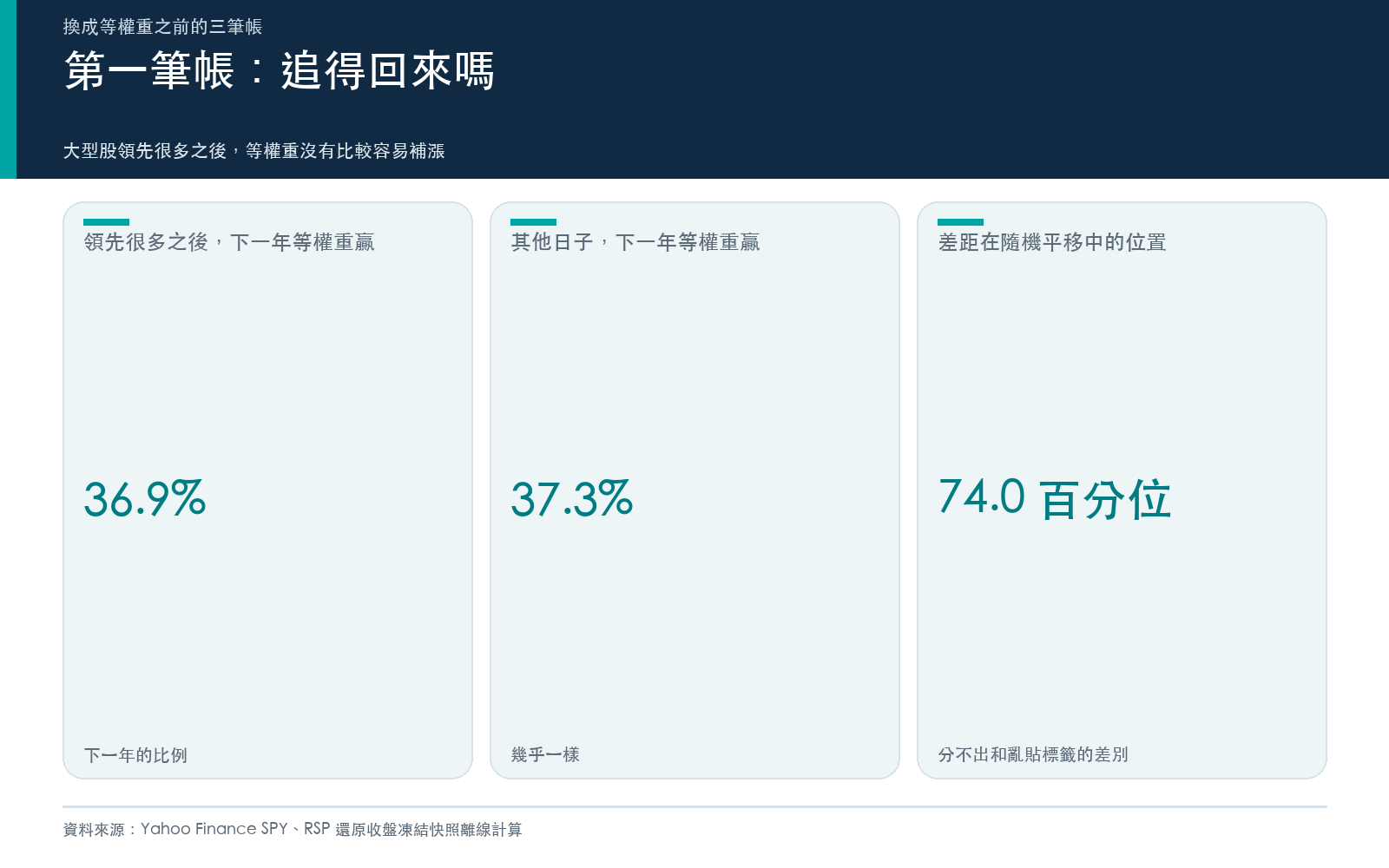Click the subtitle 大型股領先很多之後，等權重沒有比較容易補漲

click(x=253, y=151)
